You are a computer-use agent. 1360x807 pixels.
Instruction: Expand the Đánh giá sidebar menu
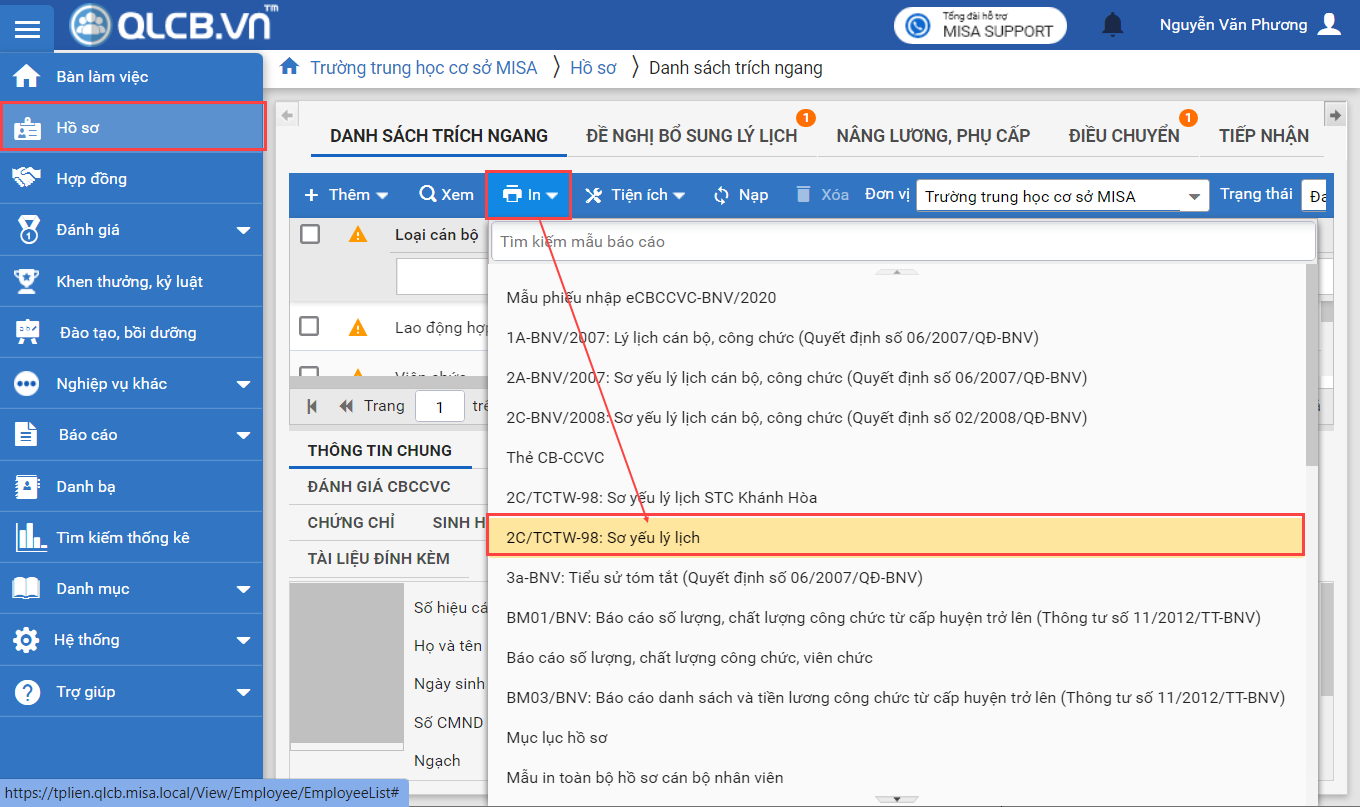pos(243,230)
